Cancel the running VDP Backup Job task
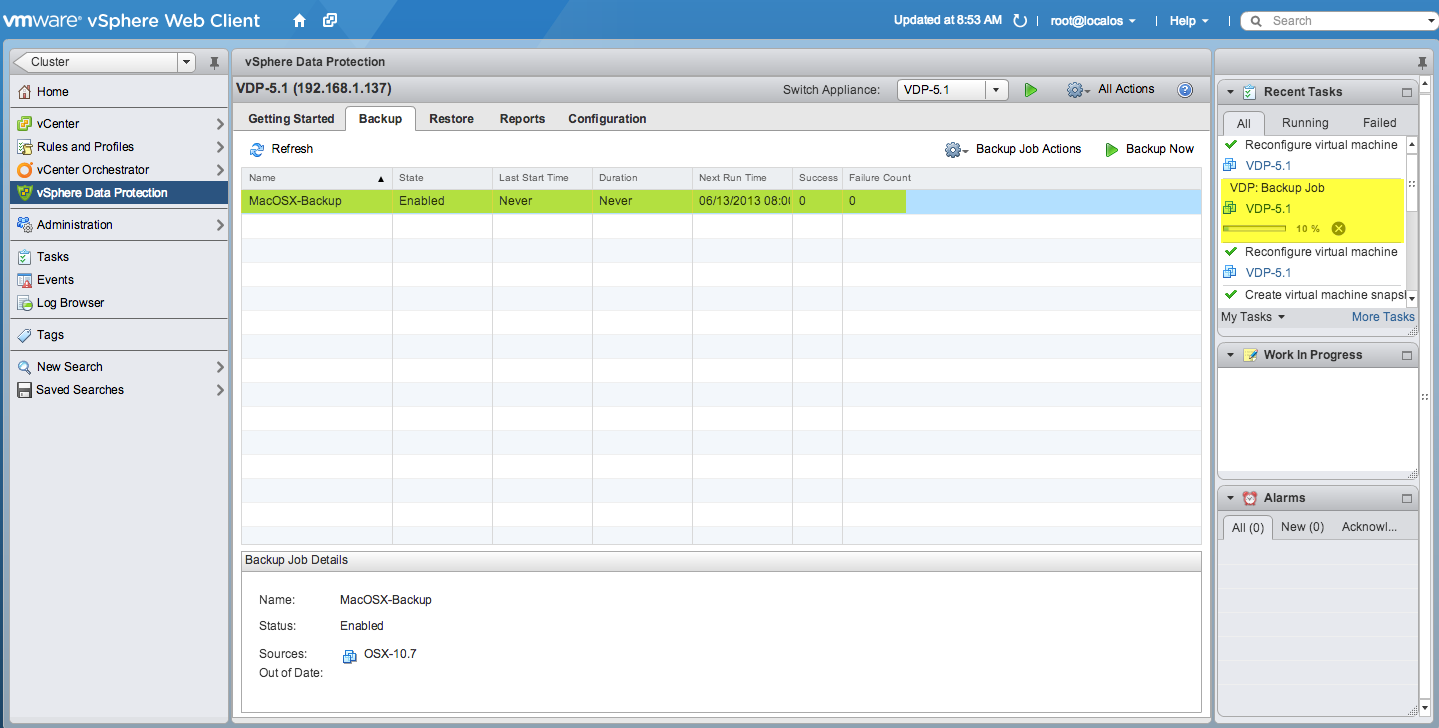This screenshot has width=1439, height=728. (1338, 229)
